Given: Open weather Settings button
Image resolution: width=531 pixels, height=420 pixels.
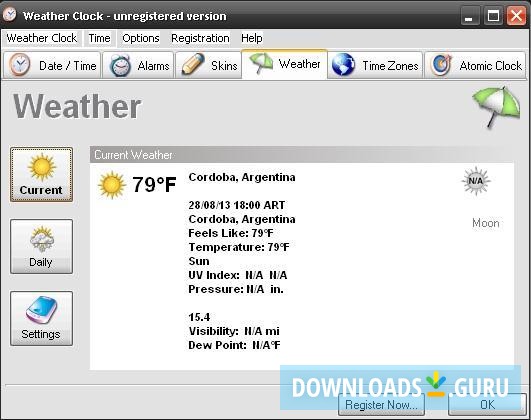Looking at the screenshot, I should point(41,318).
